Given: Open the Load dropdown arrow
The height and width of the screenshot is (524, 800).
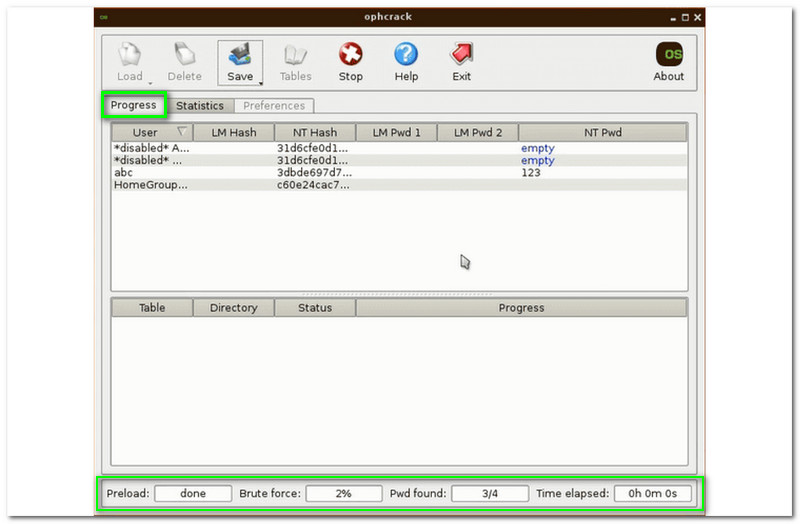Looking at the screenshot, I should [151, 83].
